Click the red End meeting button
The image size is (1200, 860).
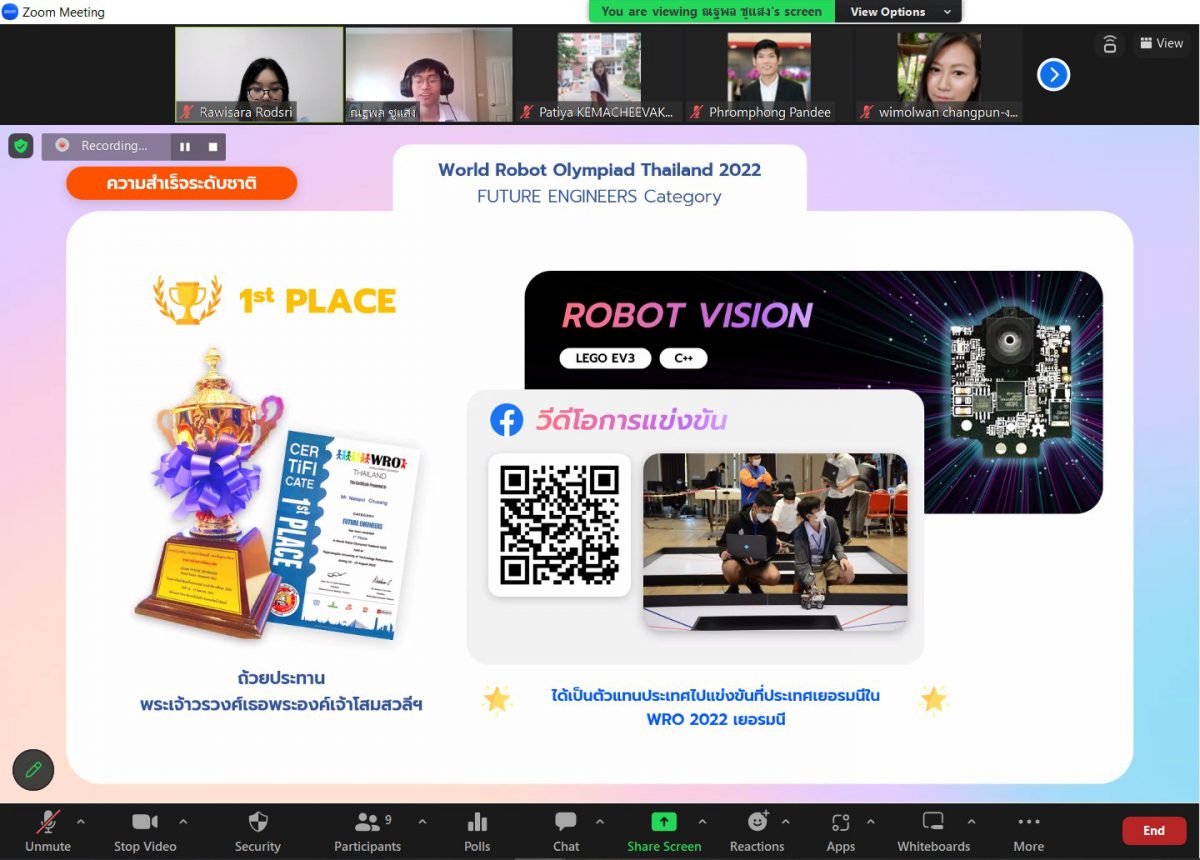click(1154, 830)
